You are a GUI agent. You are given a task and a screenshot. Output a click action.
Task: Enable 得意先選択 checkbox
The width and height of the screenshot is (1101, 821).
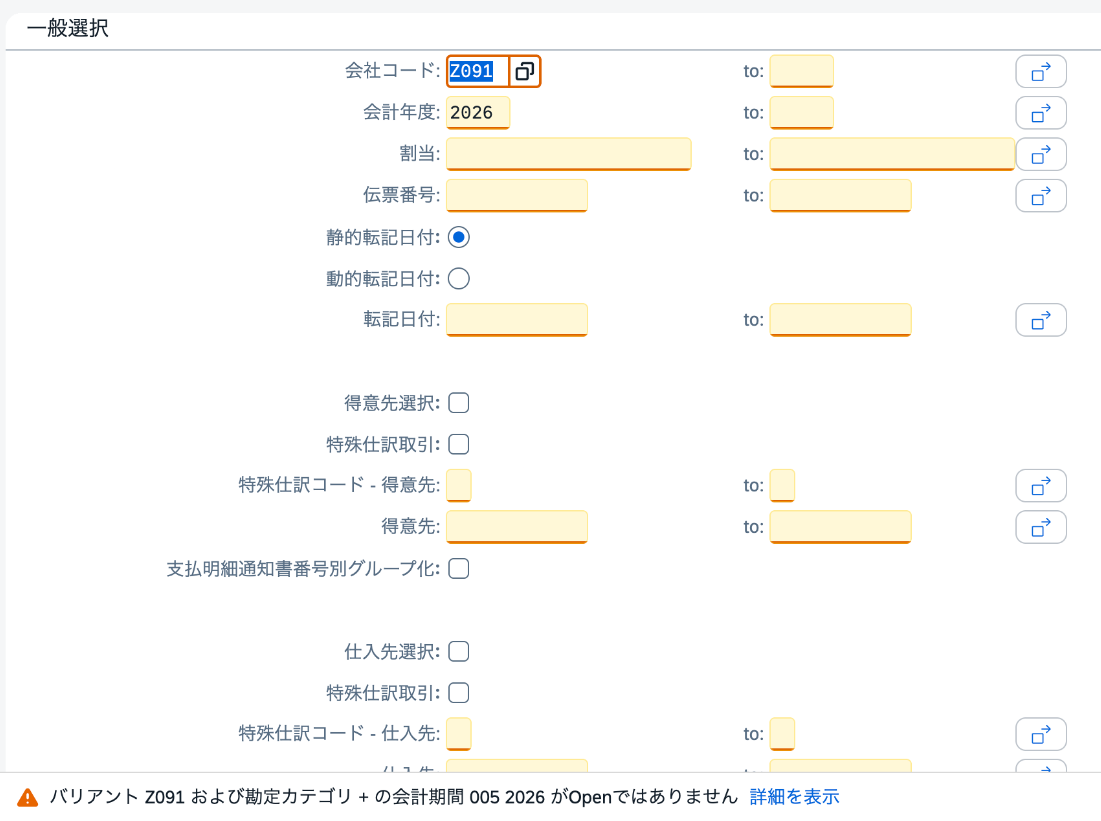(459, 403)
